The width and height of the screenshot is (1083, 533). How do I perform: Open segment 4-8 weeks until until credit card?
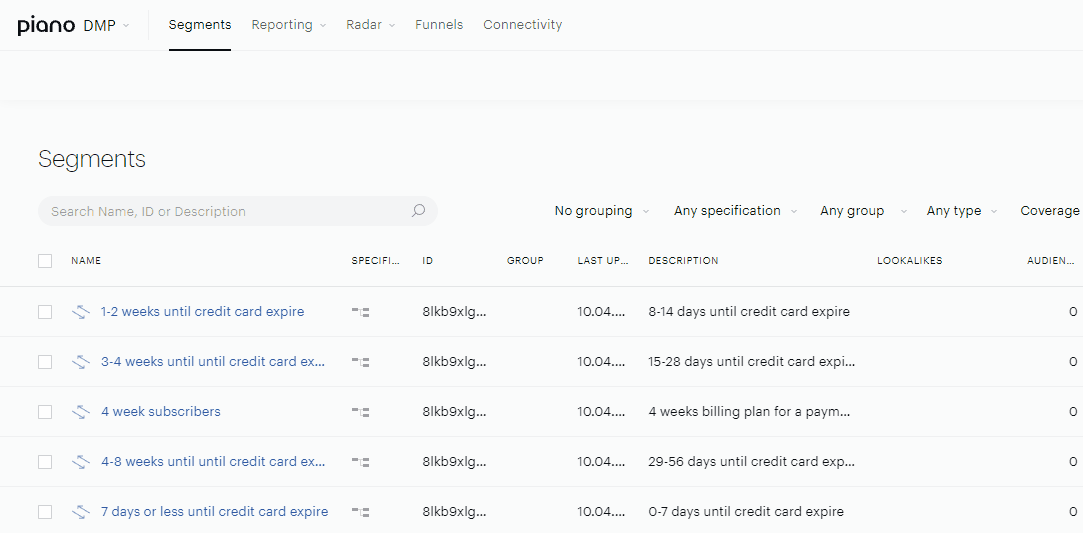click(x=213, y=462)
